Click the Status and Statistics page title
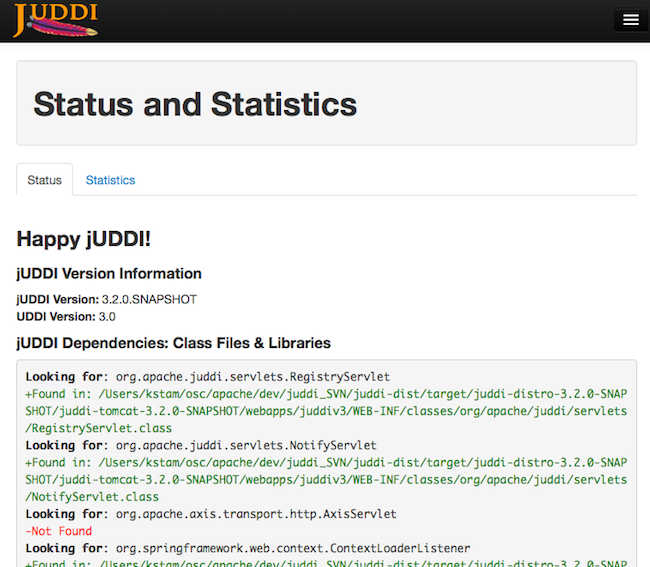This screenshot has width=650, height=567. (x=195, y=104)
